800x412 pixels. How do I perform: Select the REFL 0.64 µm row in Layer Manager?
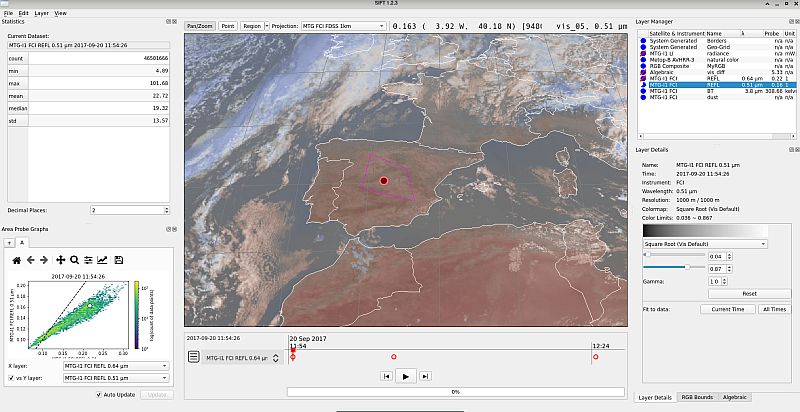(717, 79)
